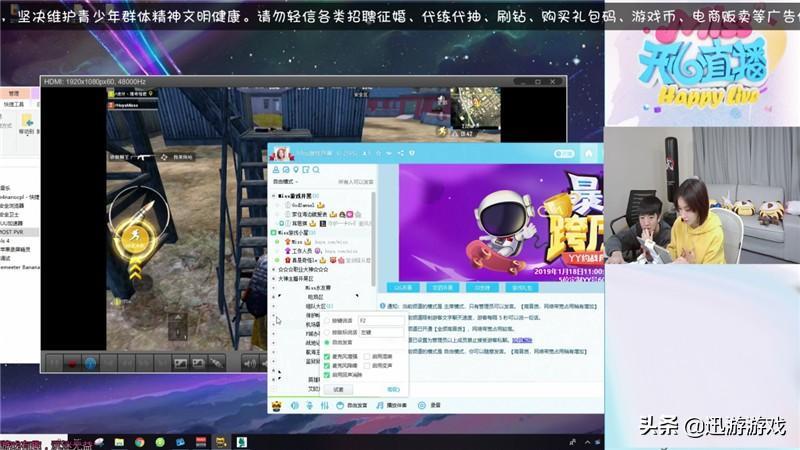Viewport: 800px width, 450px height.
Task: Select the POST PVR item in left list
Action: click(x=19, y=232)
